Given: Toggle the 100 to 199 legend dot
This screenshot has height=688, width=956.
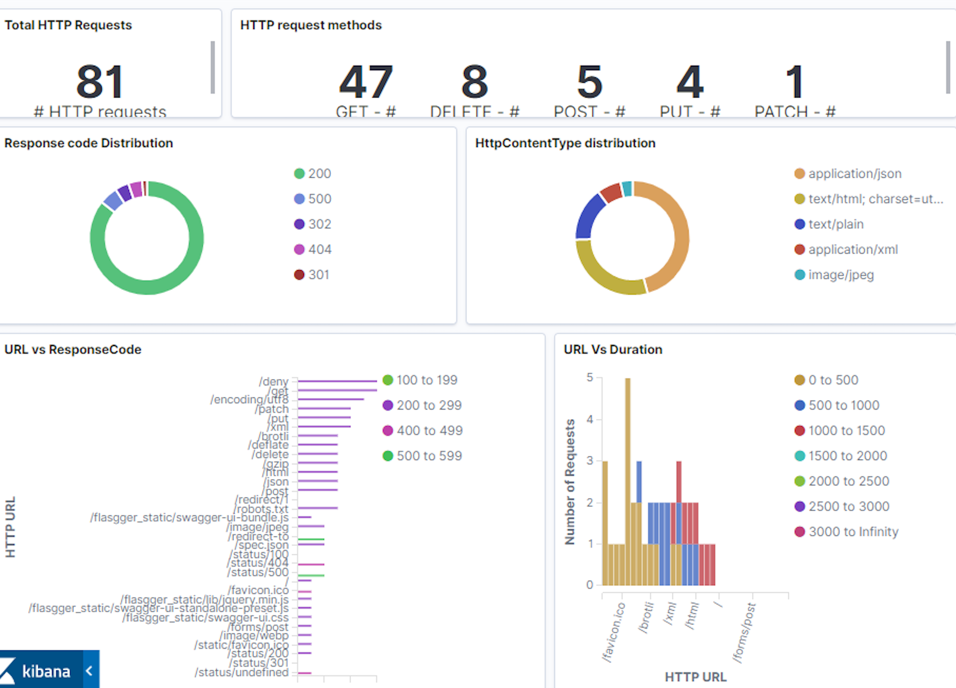Looking at the screenshot, I should pyautogui.click(x=388, y=380).
